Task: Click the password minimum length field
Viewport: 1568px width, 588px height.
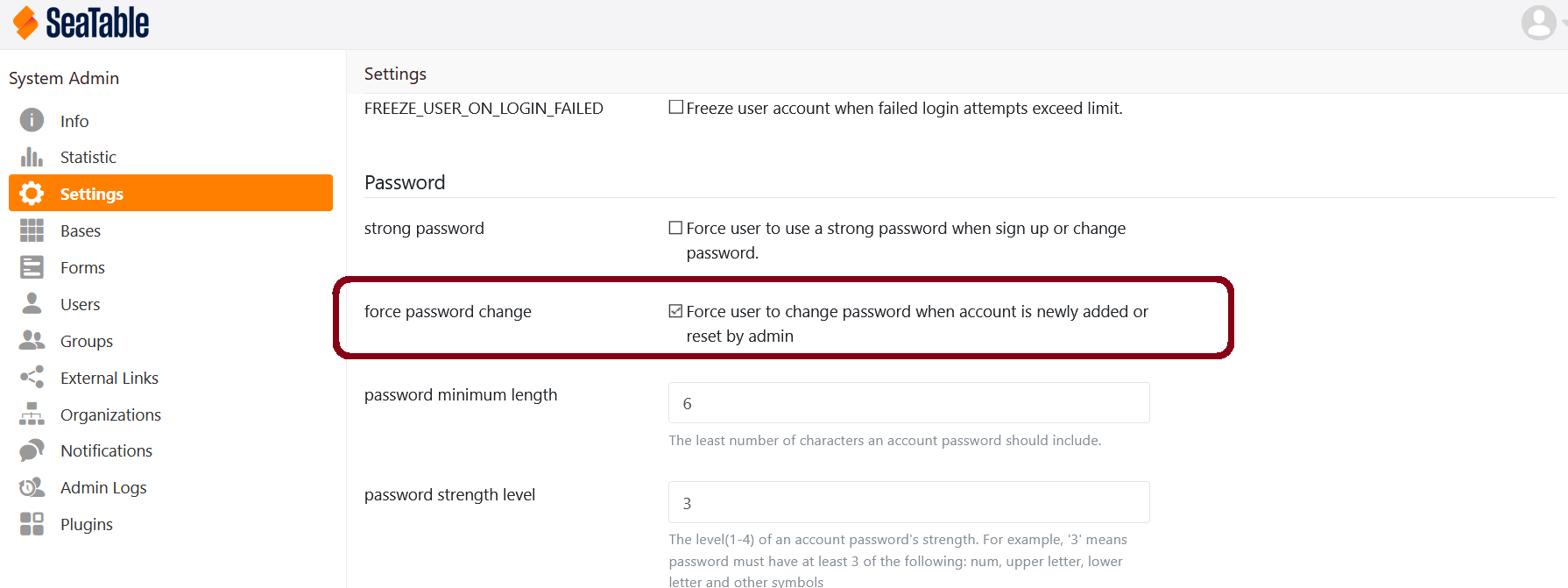Action: click(908, 403)
